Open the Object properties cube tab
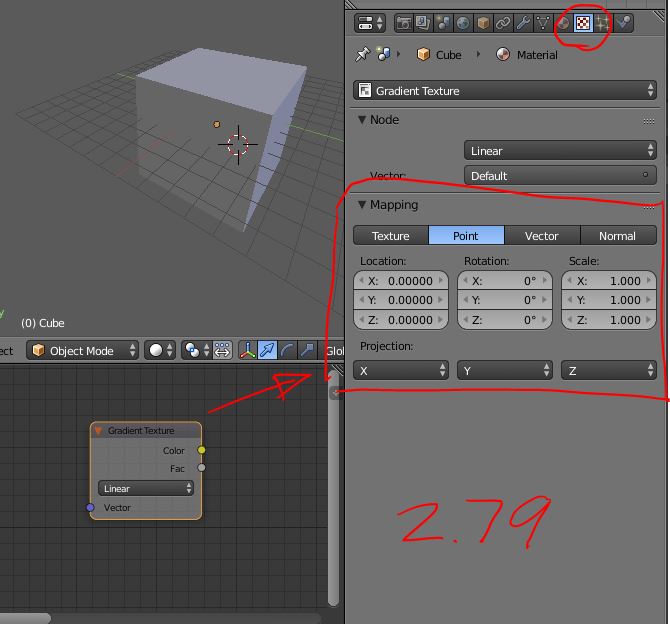This screenshot has height=624, width=670. pos(483,23)
